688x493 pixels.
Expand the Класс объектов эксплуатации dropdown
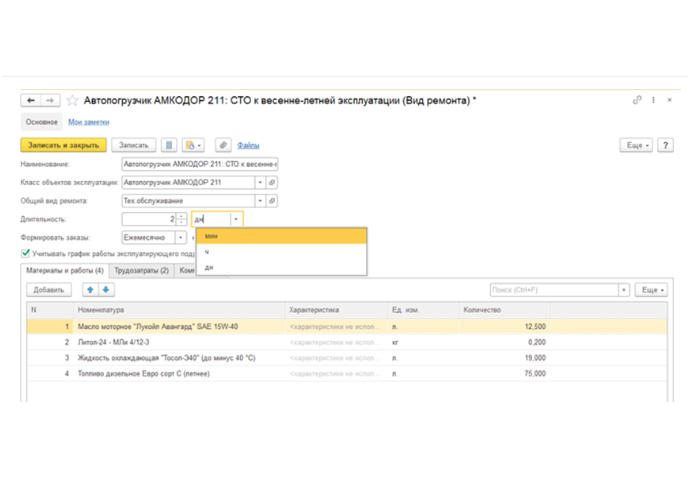point(260,182)
